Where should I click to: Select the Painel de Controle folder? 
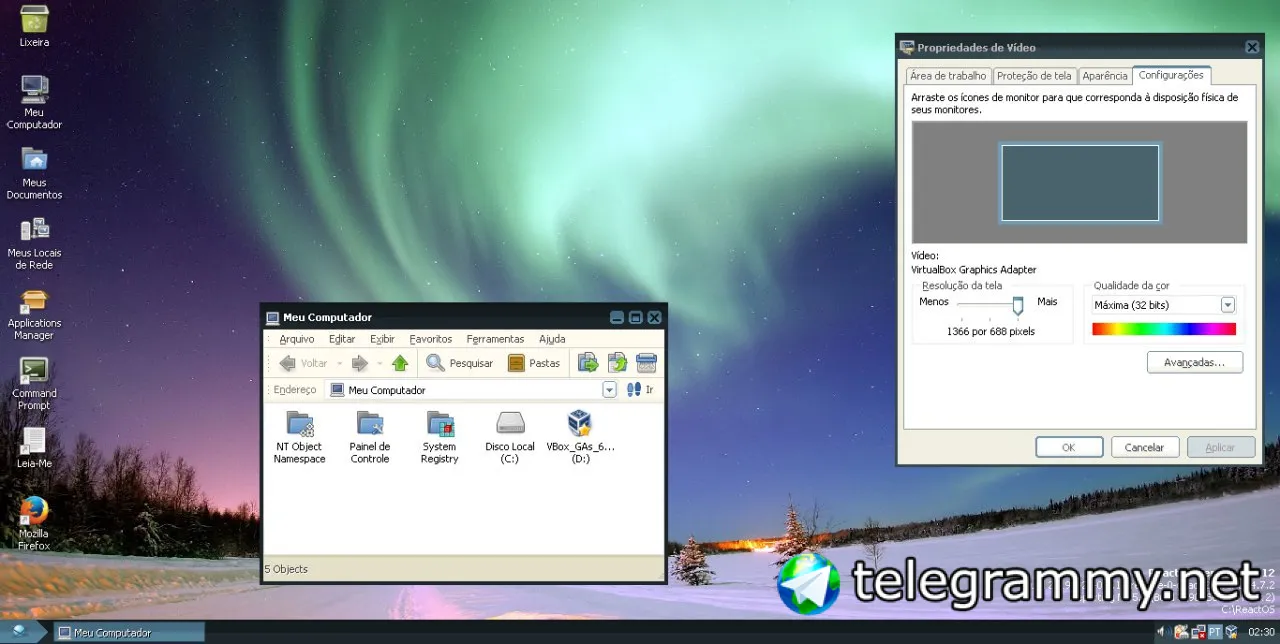coord(370,437)
